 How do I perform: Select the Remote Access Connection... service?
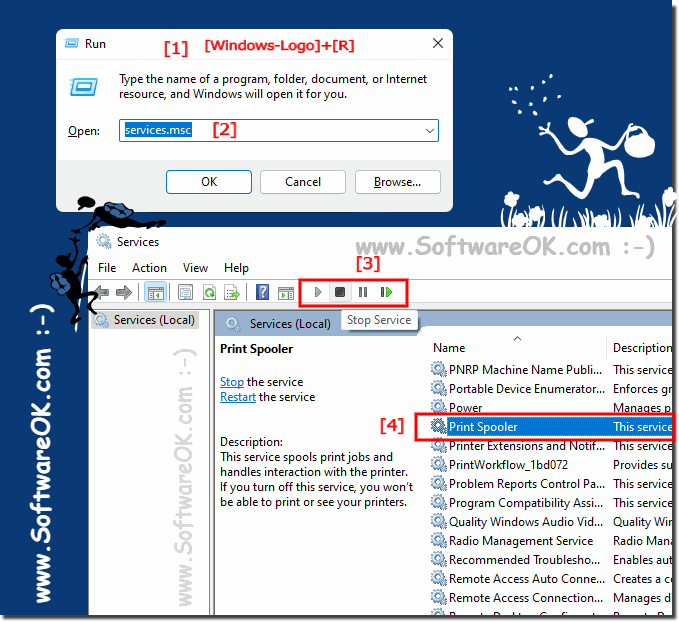[526, 598]
